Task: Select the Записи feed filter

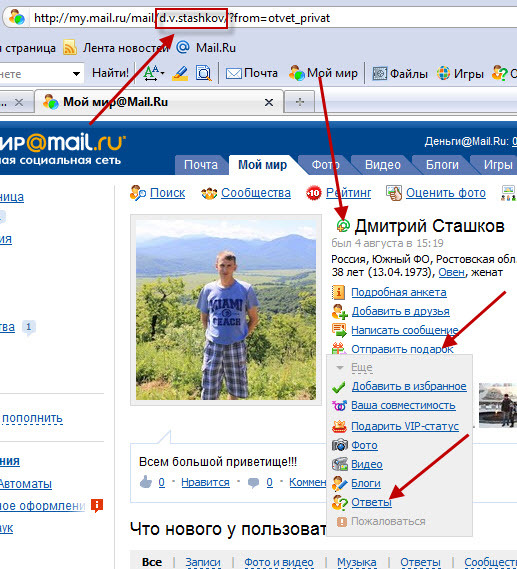Action: tap(203, 562)
